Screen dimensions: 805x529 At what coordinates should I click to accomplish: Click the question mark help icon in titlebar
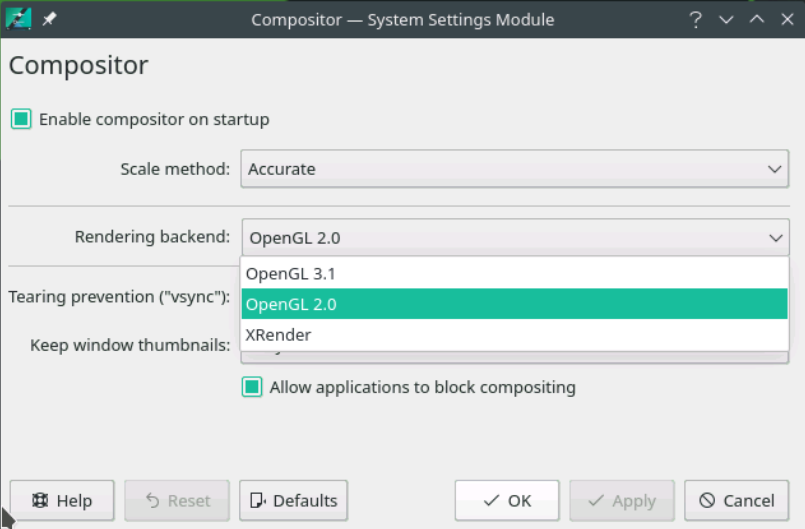[x=696, y=20]
